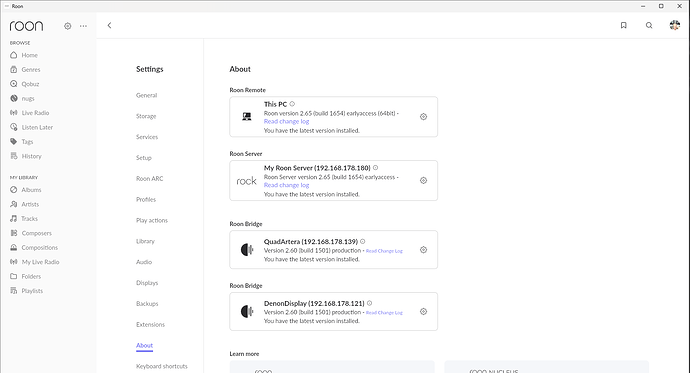This screenshot has height=373, width=690.
Task: Click DenonDisplay (192.168.178.121) title text
Action: [314, 303]
